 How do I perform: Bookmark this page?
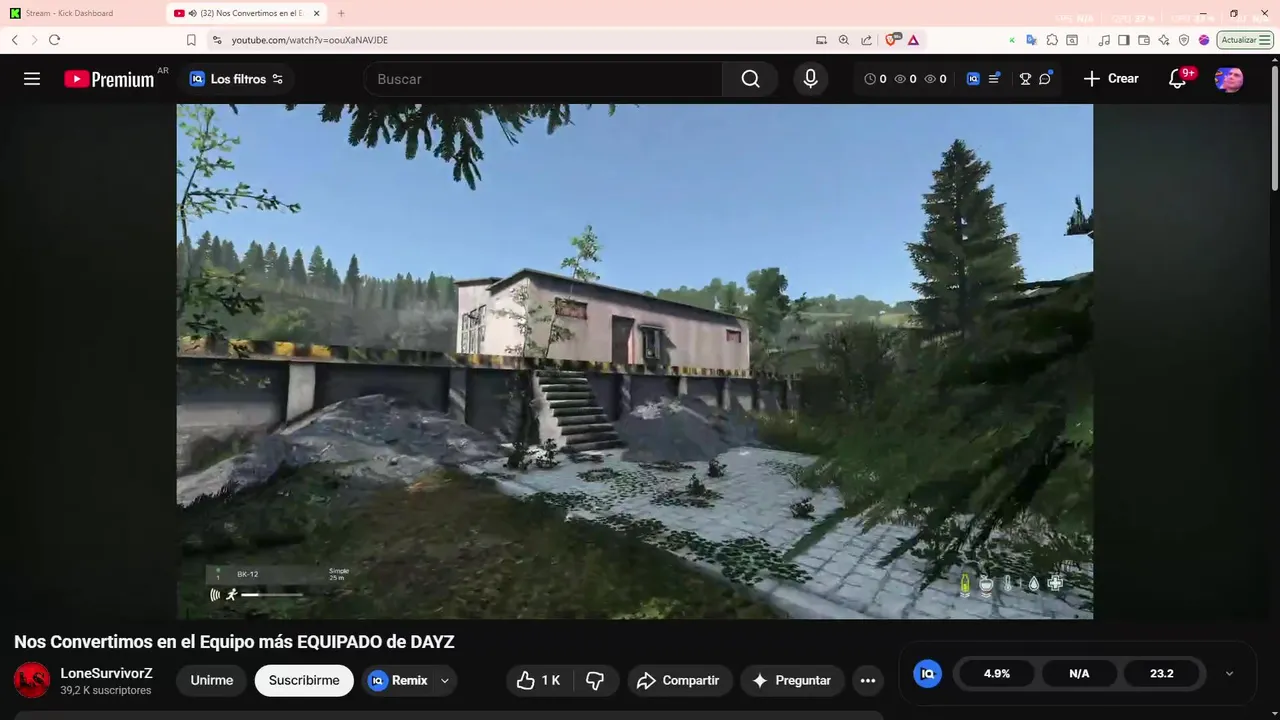pos(191,40)
